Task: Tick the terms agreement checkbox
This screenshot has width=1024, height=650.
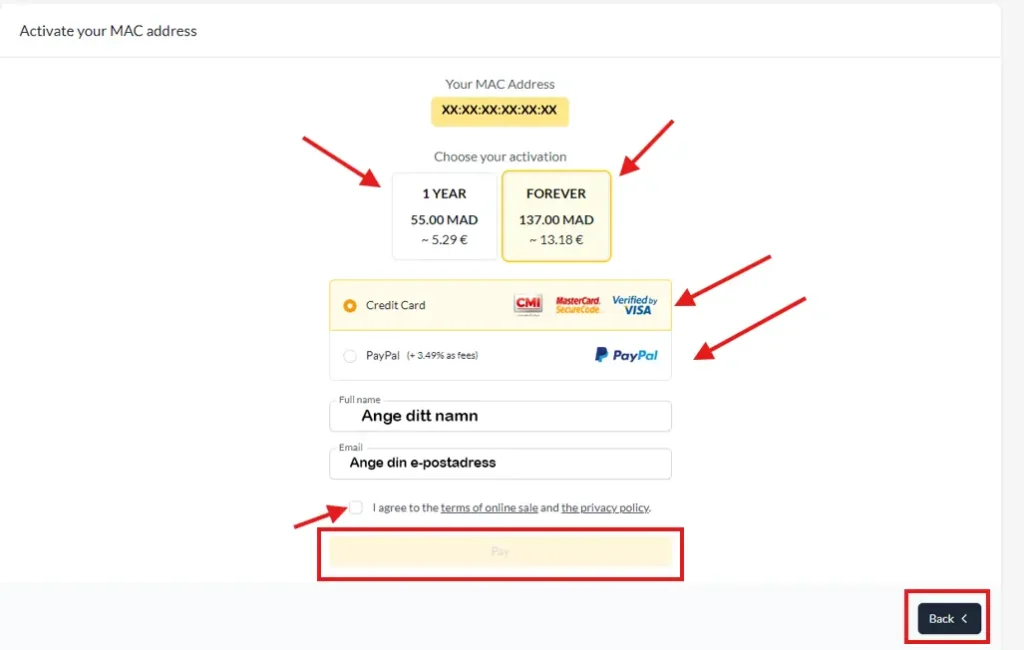Action: coord(356,508)
